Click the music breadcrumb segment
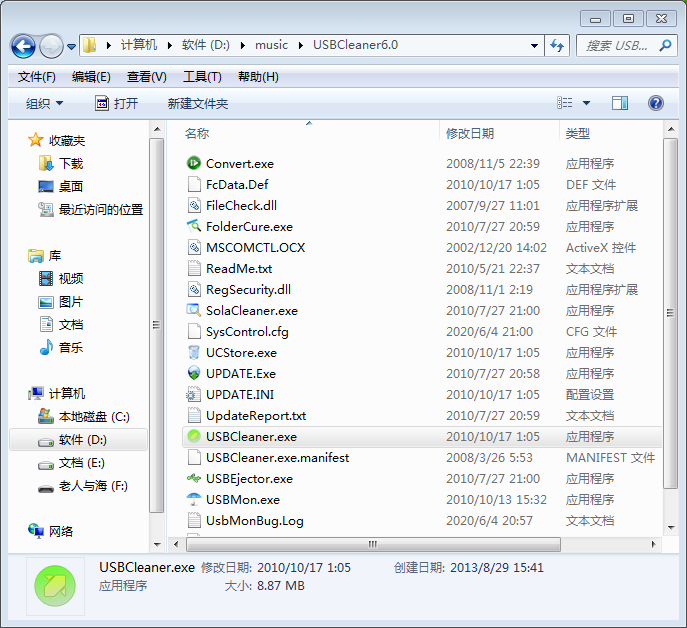 click(271, 45)
